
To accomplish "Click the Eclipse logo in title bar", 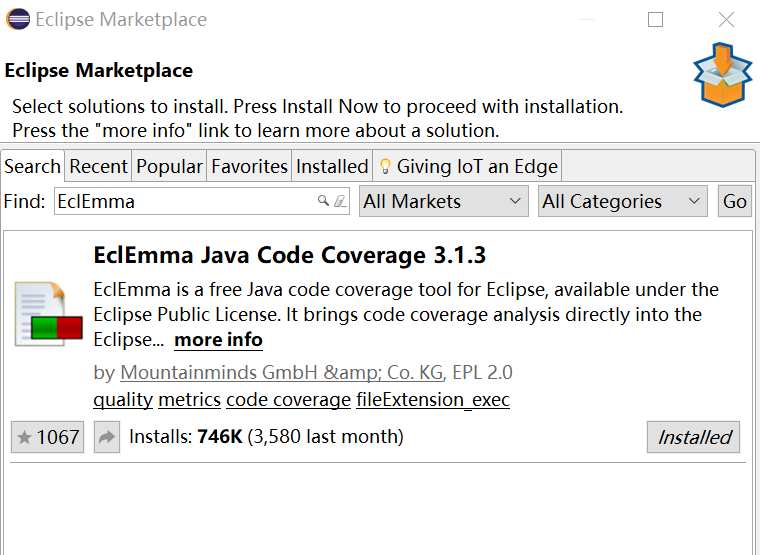I will click(18, 20).
